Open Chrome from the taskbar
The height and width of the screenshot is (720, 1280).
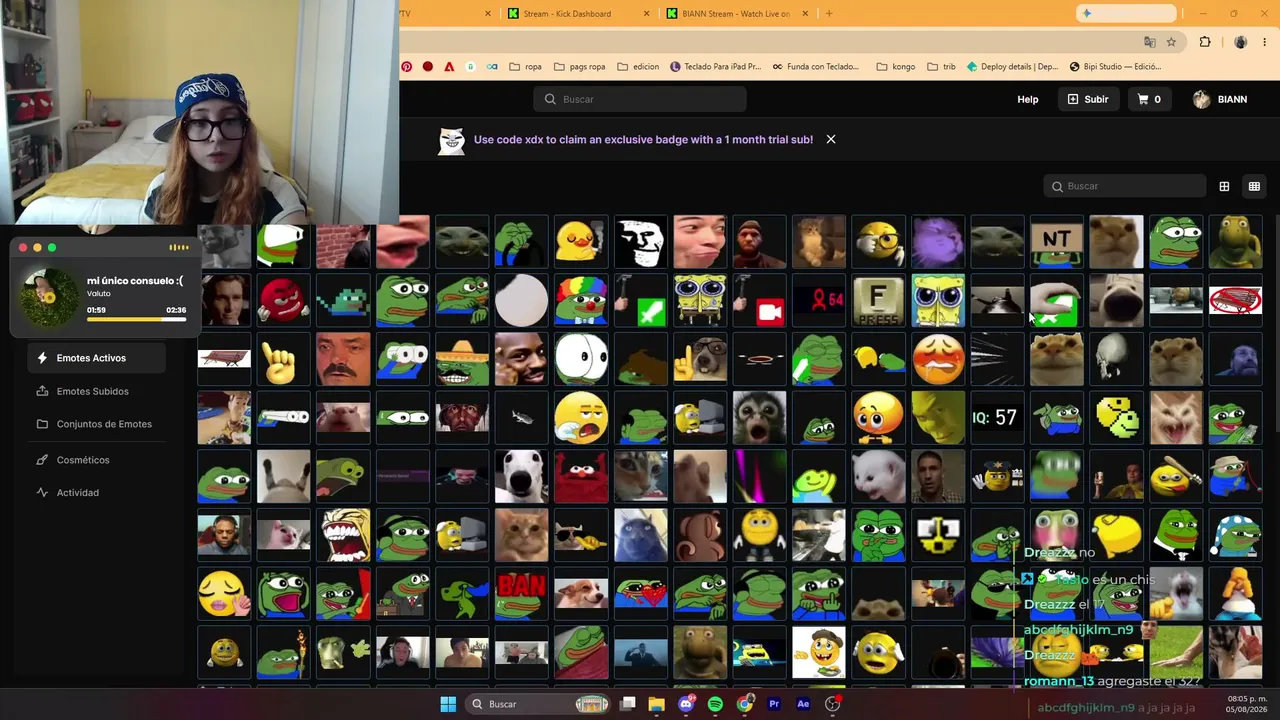click(x=745, y=704)
